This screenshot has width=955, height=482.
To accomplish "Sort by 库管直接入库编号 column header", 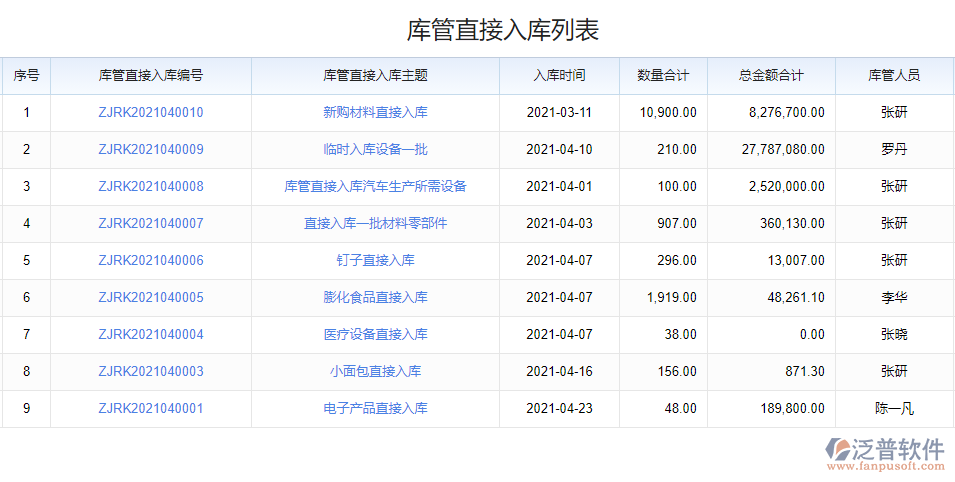I will pyautogui.click(x=150, y=76).
